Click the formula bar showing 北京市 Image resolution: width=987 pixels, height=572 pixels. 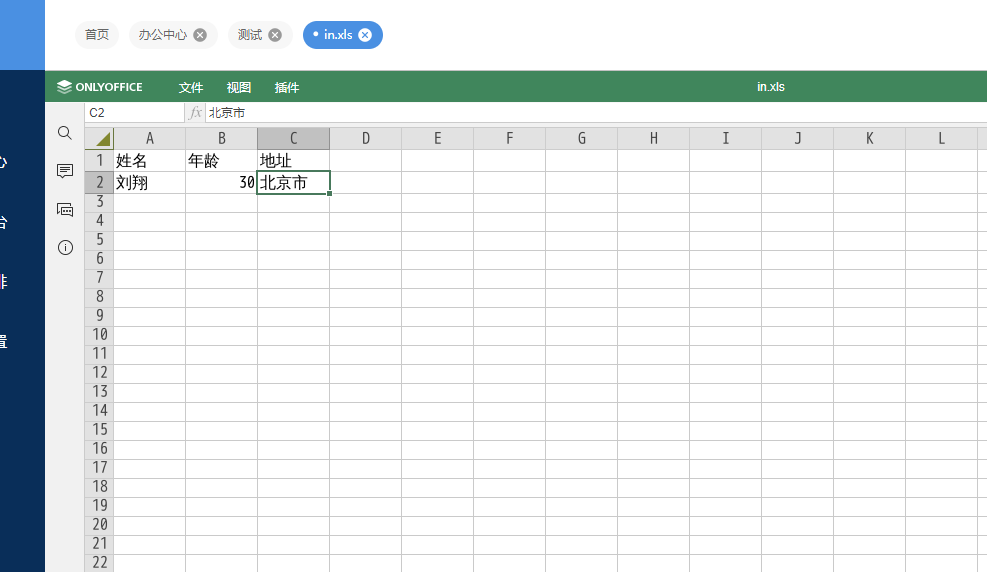595,113
